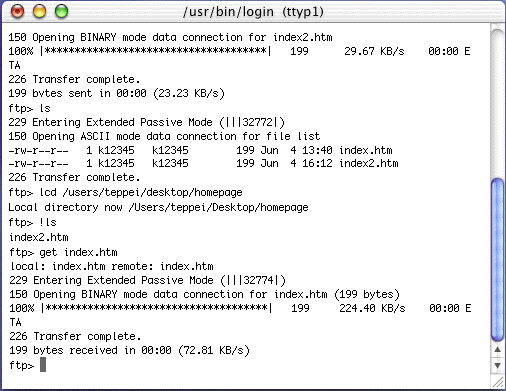The height and width of the screenshot is (391, 506).
Task: Click the 29.67 KB/s progress bar line
Action: pyautogui.click(x=239, y=51)
